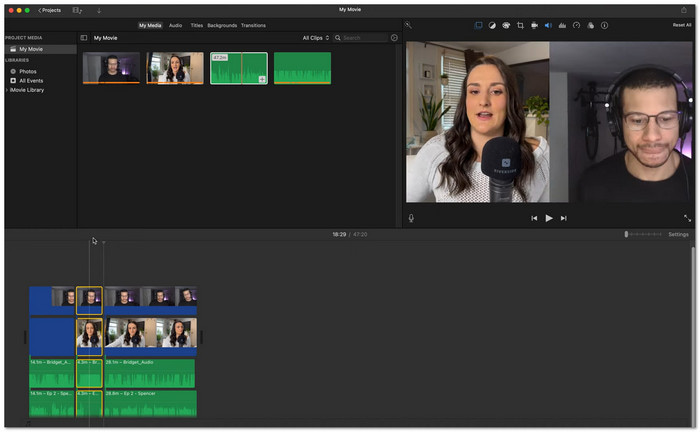Select the fourth green audio clip in browser

pyautogui.click(x=302, y=68)
